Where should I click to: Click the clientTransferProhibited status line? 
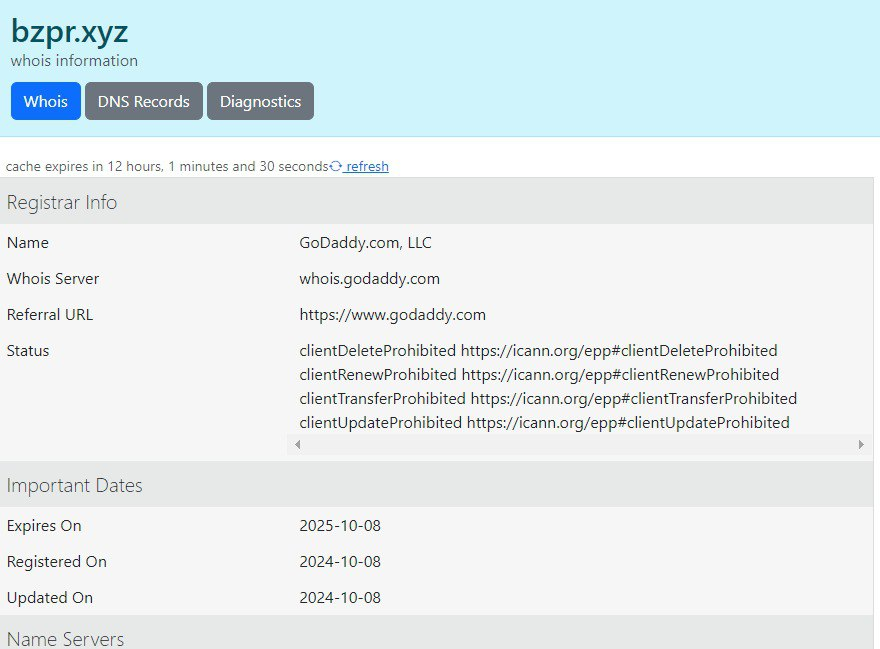coord(548,399)
